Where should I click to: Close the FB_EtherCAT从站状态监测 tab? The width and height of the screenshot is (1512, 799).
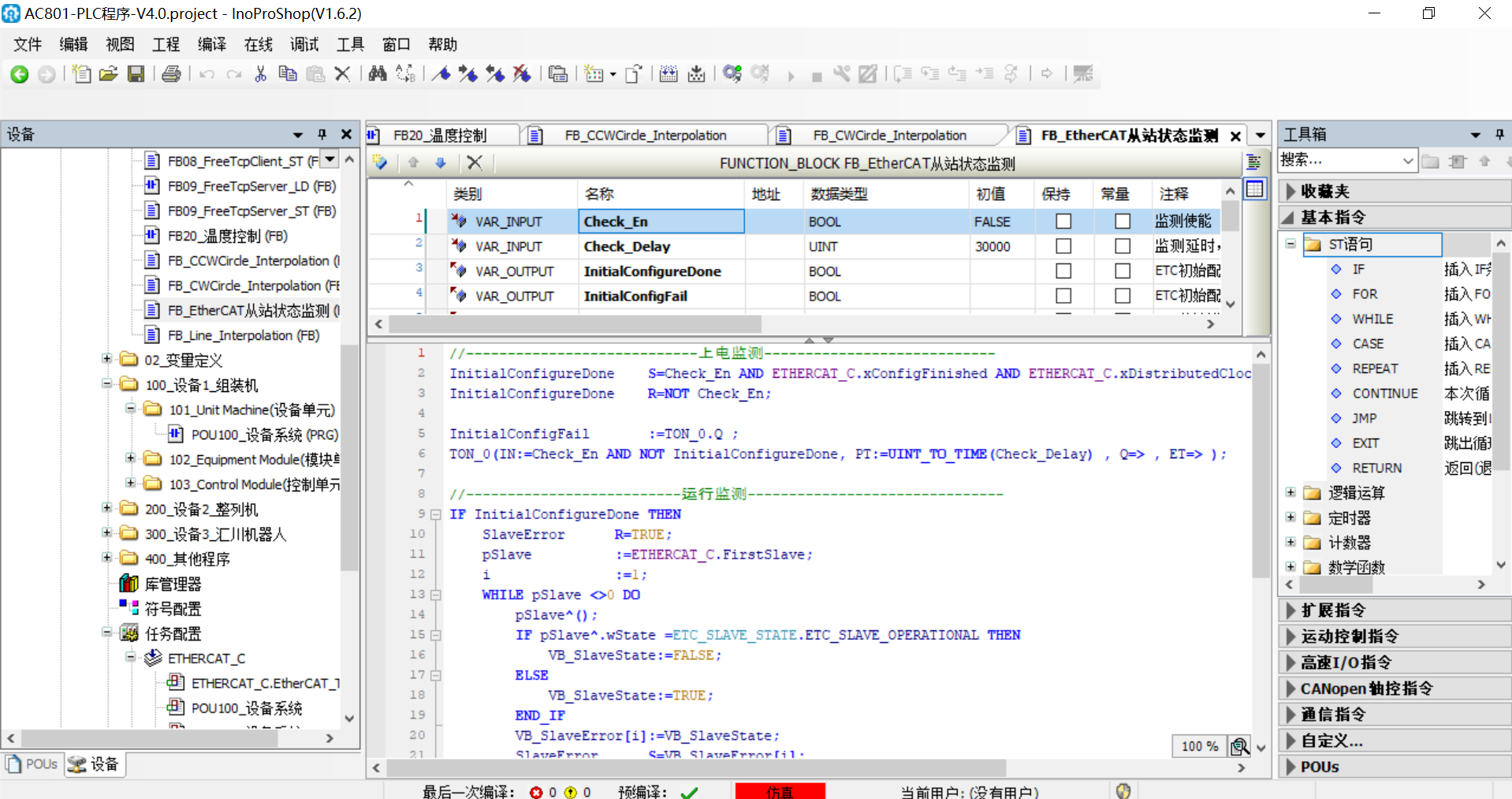pyautogui.click(x=1235, y=136)
